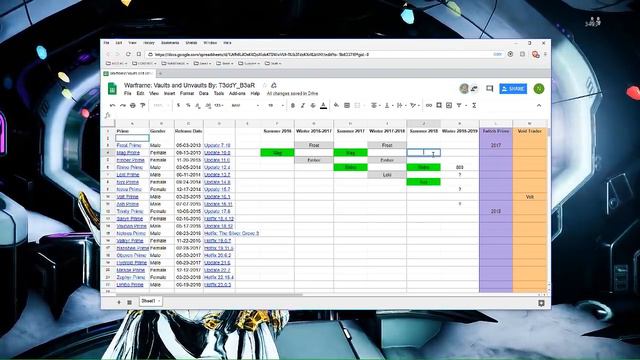Click the Google Sheets home logo

click(x=112, y=89)
